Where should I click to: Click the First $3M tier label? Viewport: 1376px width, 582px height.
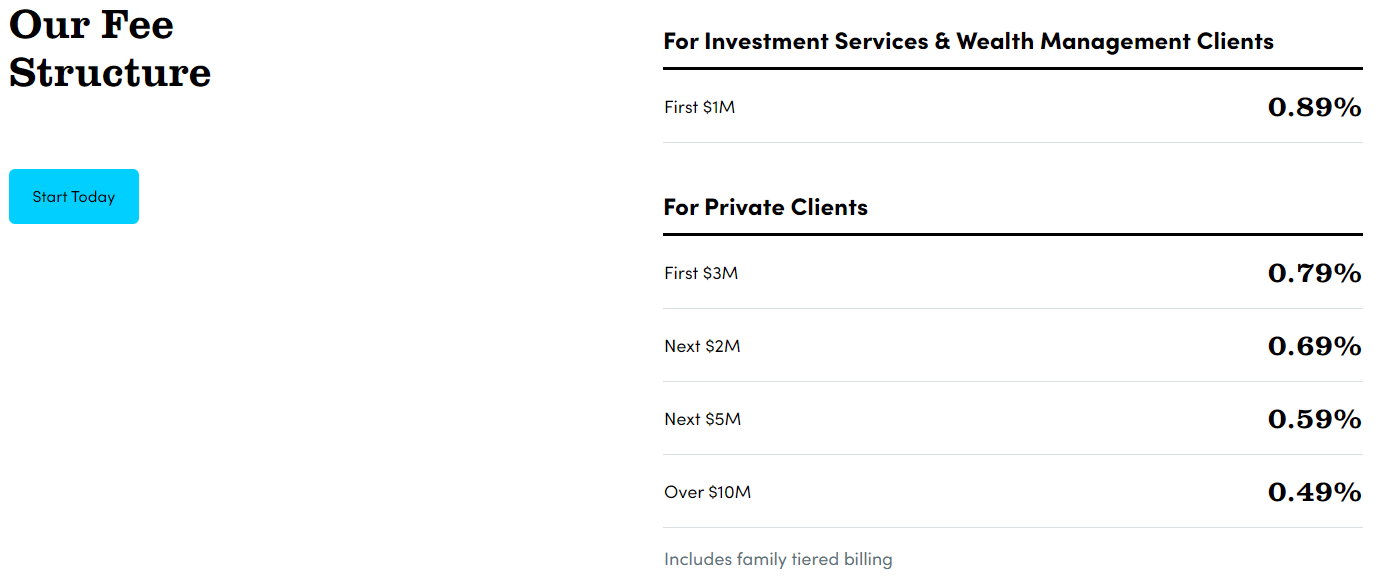[701, 273]
